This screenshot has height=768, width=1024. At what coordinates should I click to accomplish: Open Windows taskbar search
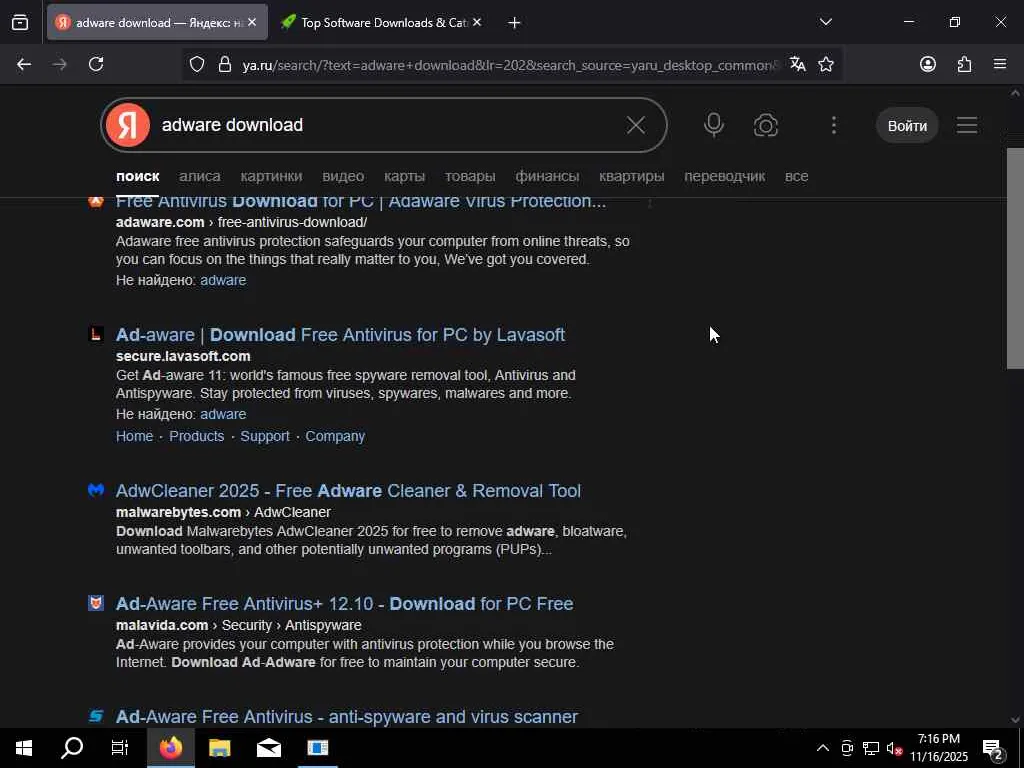point(72,748)
